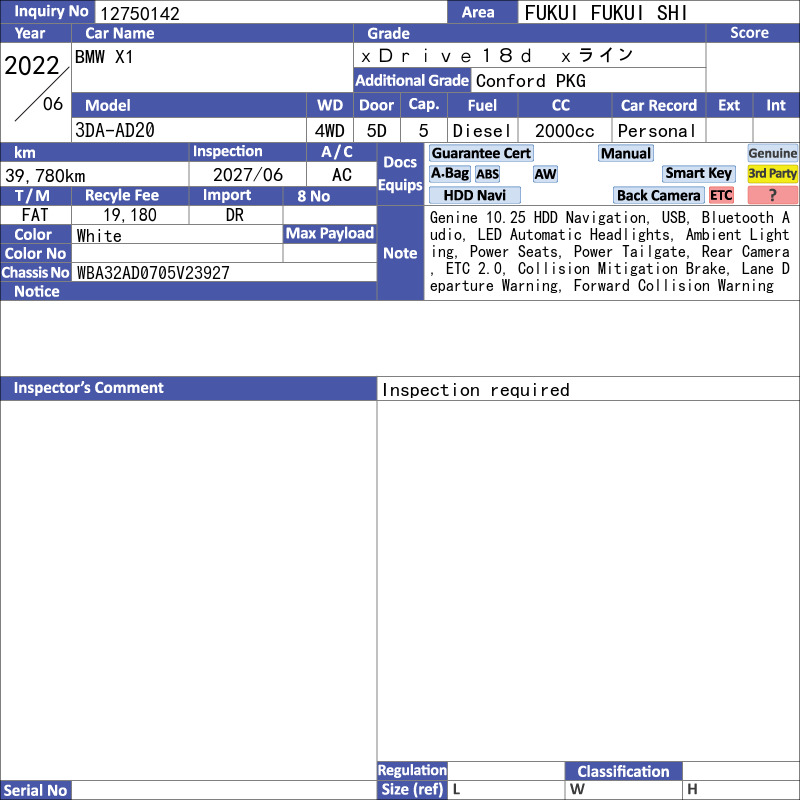Click the Smart Key badge
This screenshot has width=800, height=800.
[698, 173]
